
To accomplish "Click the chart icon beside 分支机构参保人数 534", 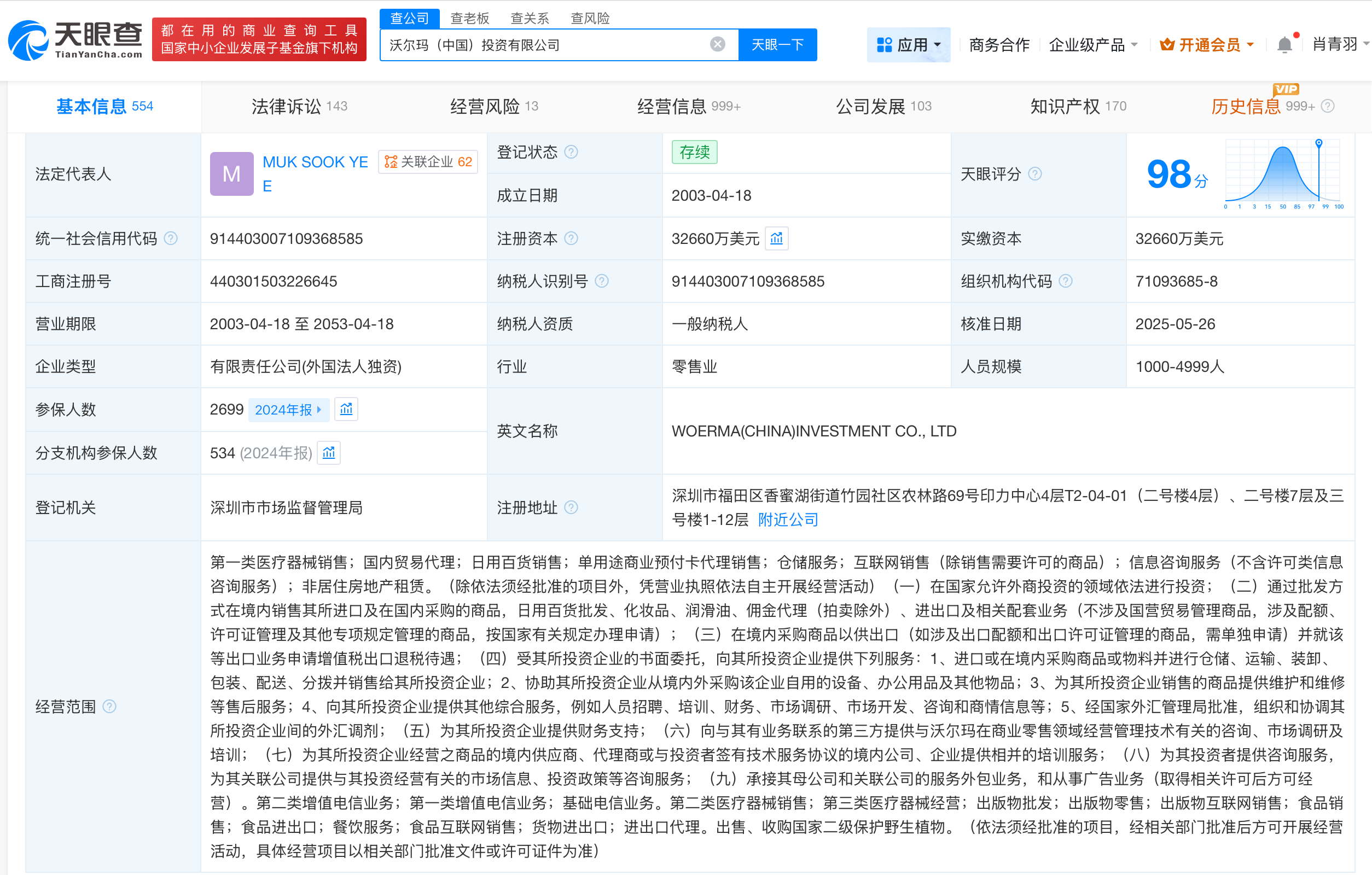I will (329, 452).
